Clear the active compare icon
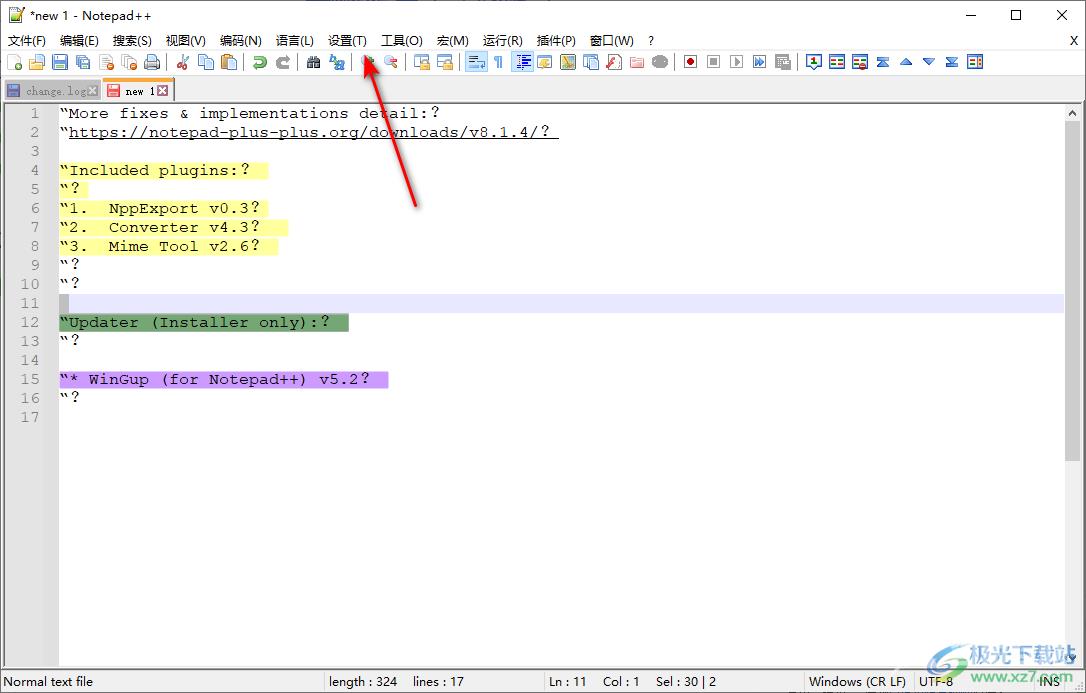Viewport: 1086px width, 693px height. pyautogui.click(x=860, y=62)
